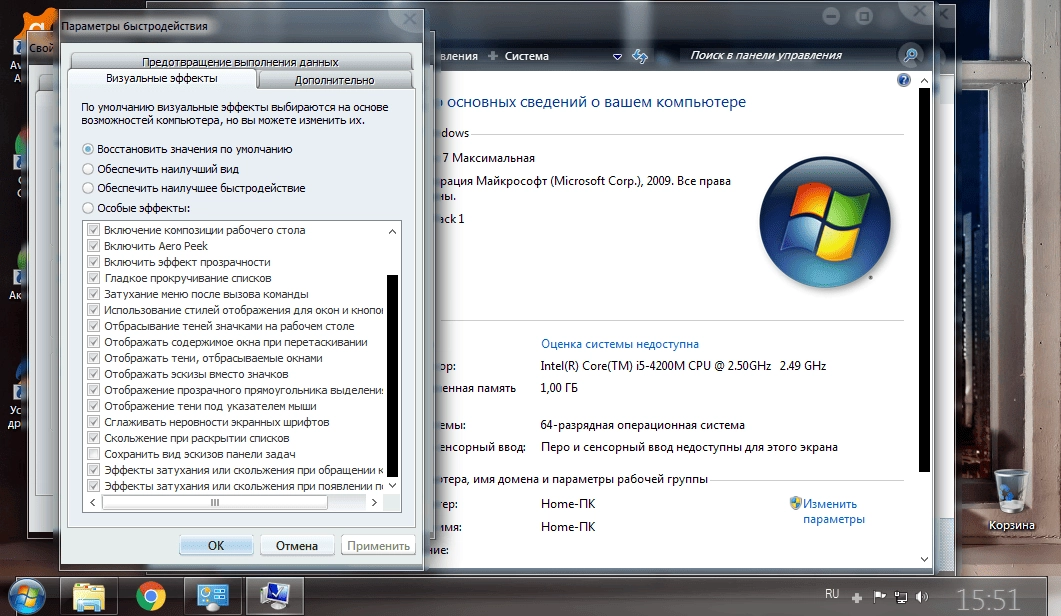
Task: Select Обеспечить наилучший вид option
Action: point(88,169)
